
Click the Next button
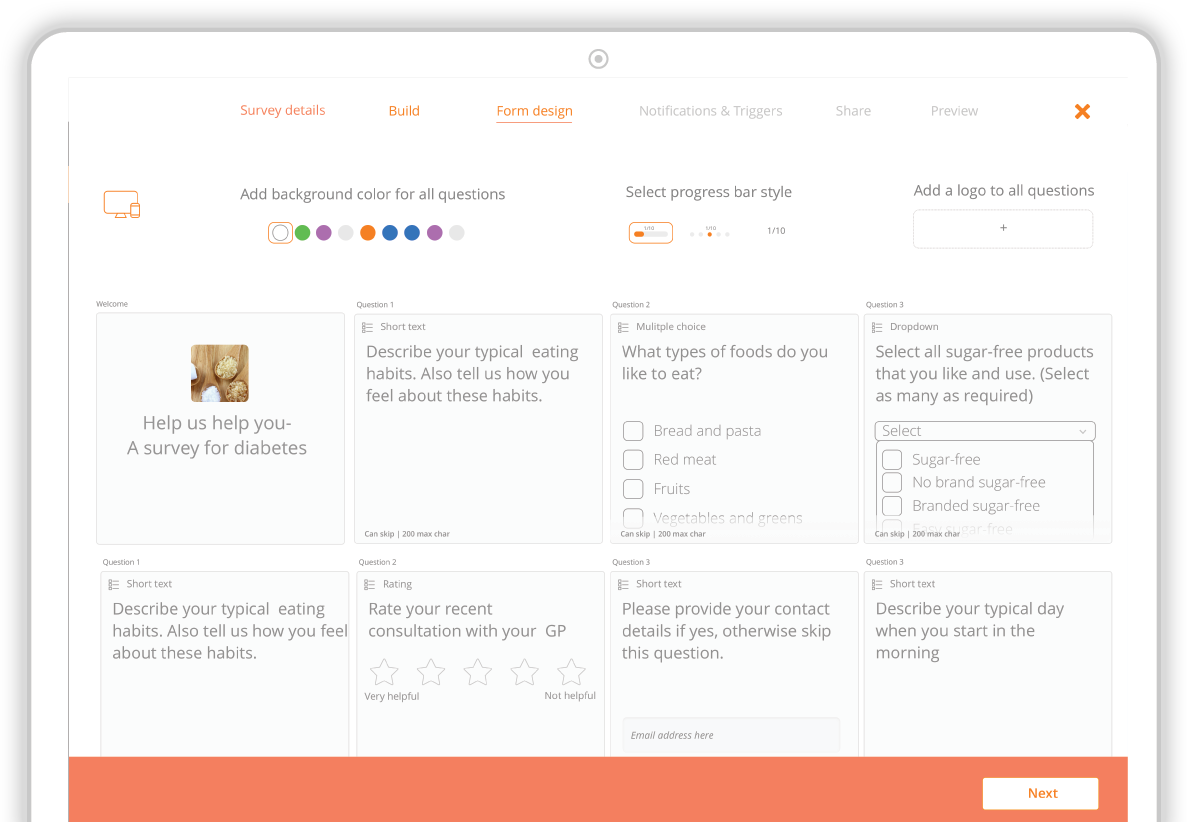tap(1041, 793)
